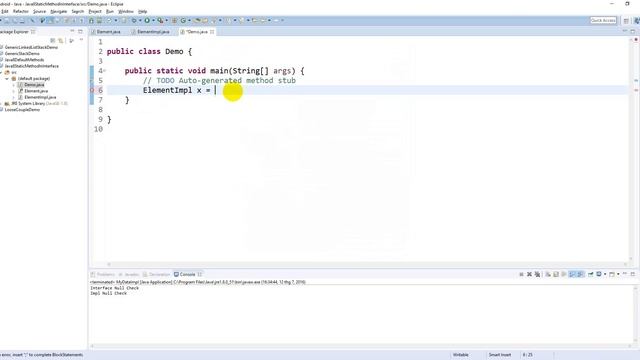Open the Project menu
The height and width of the screenshot is (360, 640).
(95, 11)
